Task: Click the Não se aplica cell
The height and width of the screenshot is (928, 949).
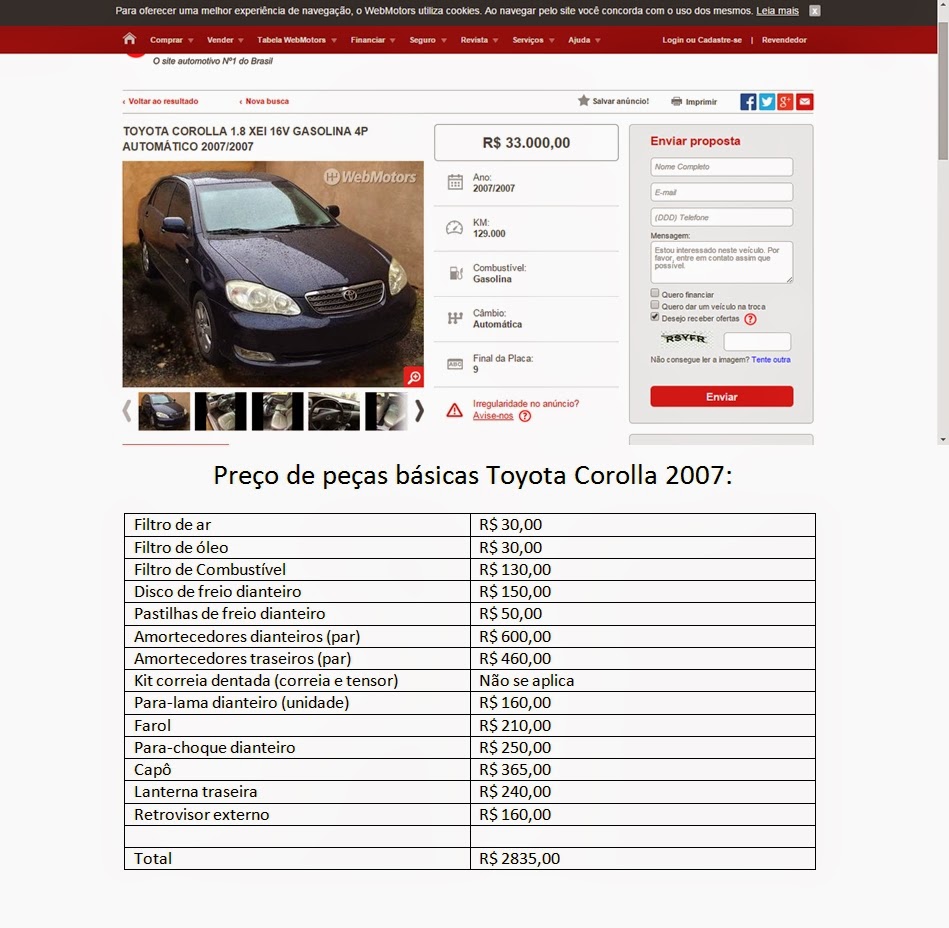Action: 643,680
